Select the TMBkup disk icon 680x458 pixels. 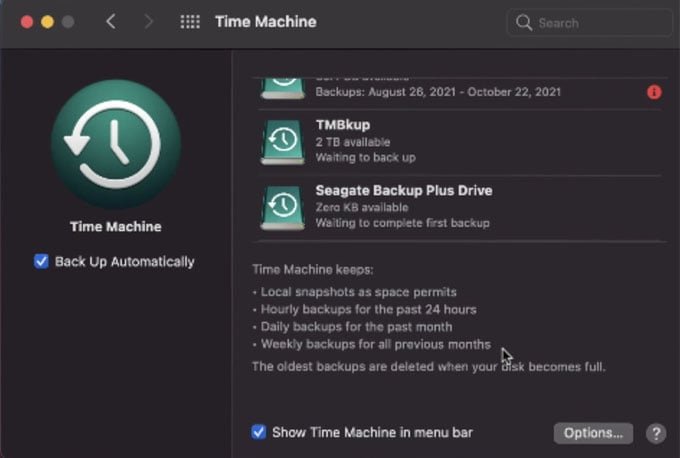(x=283, y=142)
